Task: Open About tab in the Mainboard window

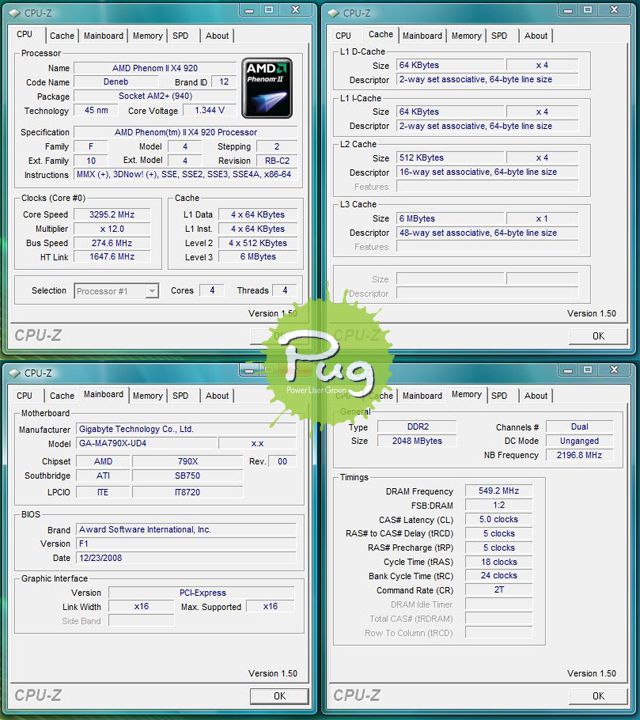Action: point(217,396)
